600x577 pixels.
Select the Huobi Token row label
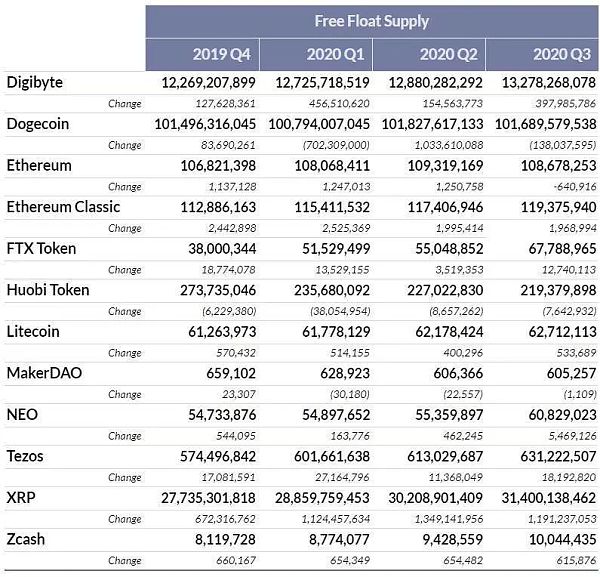(48, 290)
